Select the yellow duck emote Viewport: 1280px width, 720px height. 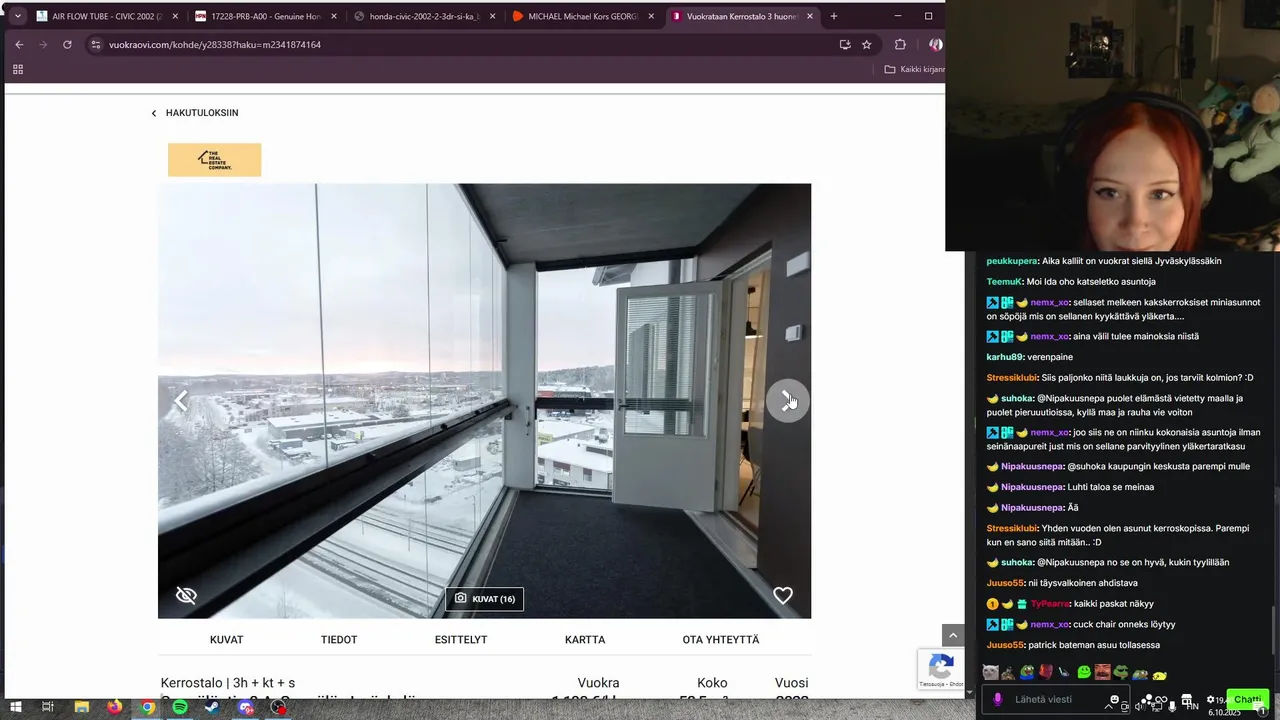[x=1159, y=675]
